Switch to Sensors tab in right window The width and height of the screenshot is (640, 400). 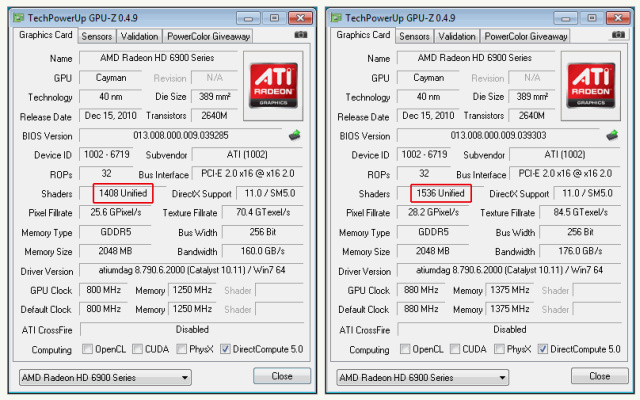(x=414, y=36)
